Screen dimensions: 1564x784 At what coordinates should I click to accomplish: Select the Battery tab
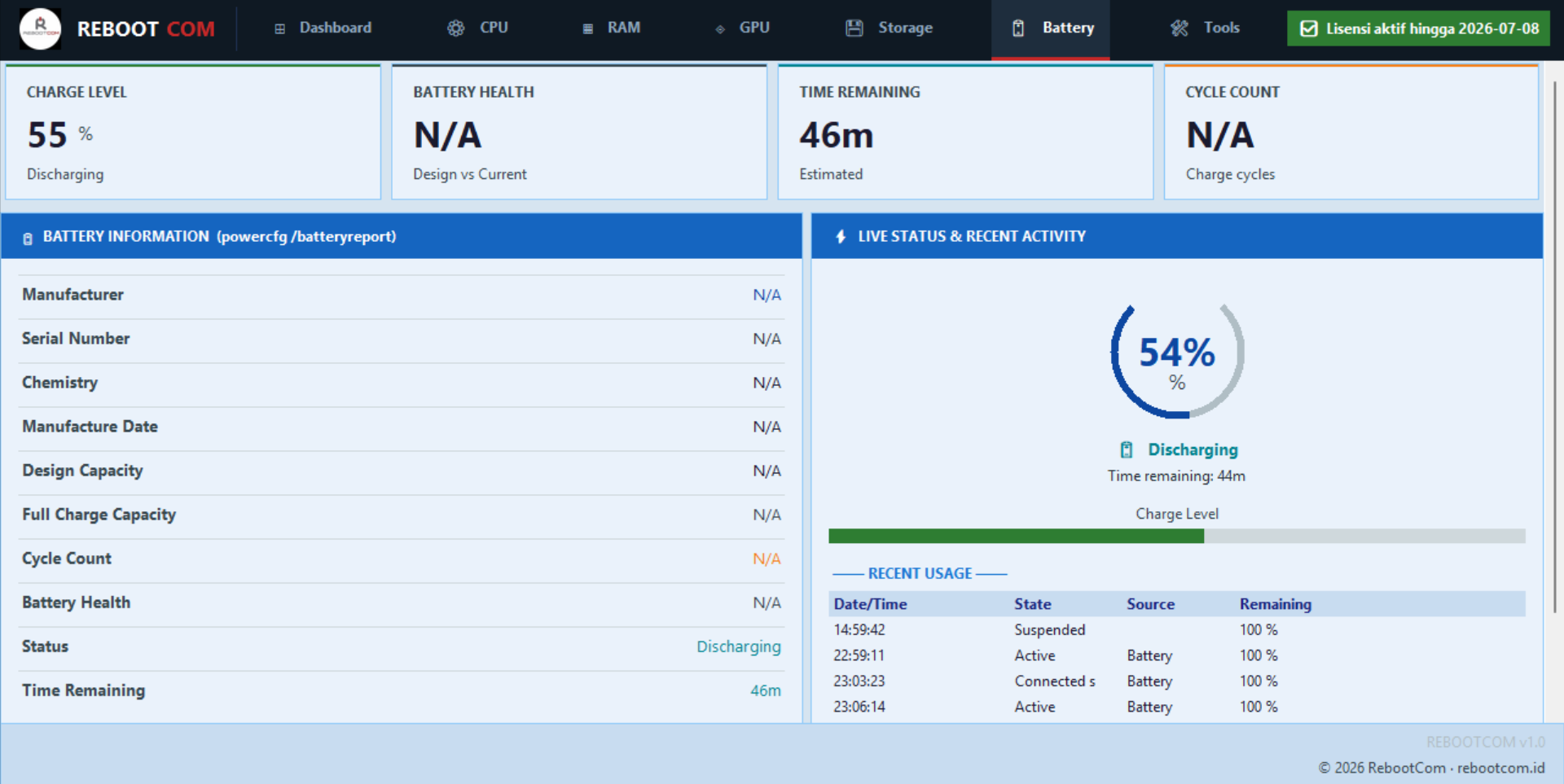pyautogui.click(x=1051, y=28)
